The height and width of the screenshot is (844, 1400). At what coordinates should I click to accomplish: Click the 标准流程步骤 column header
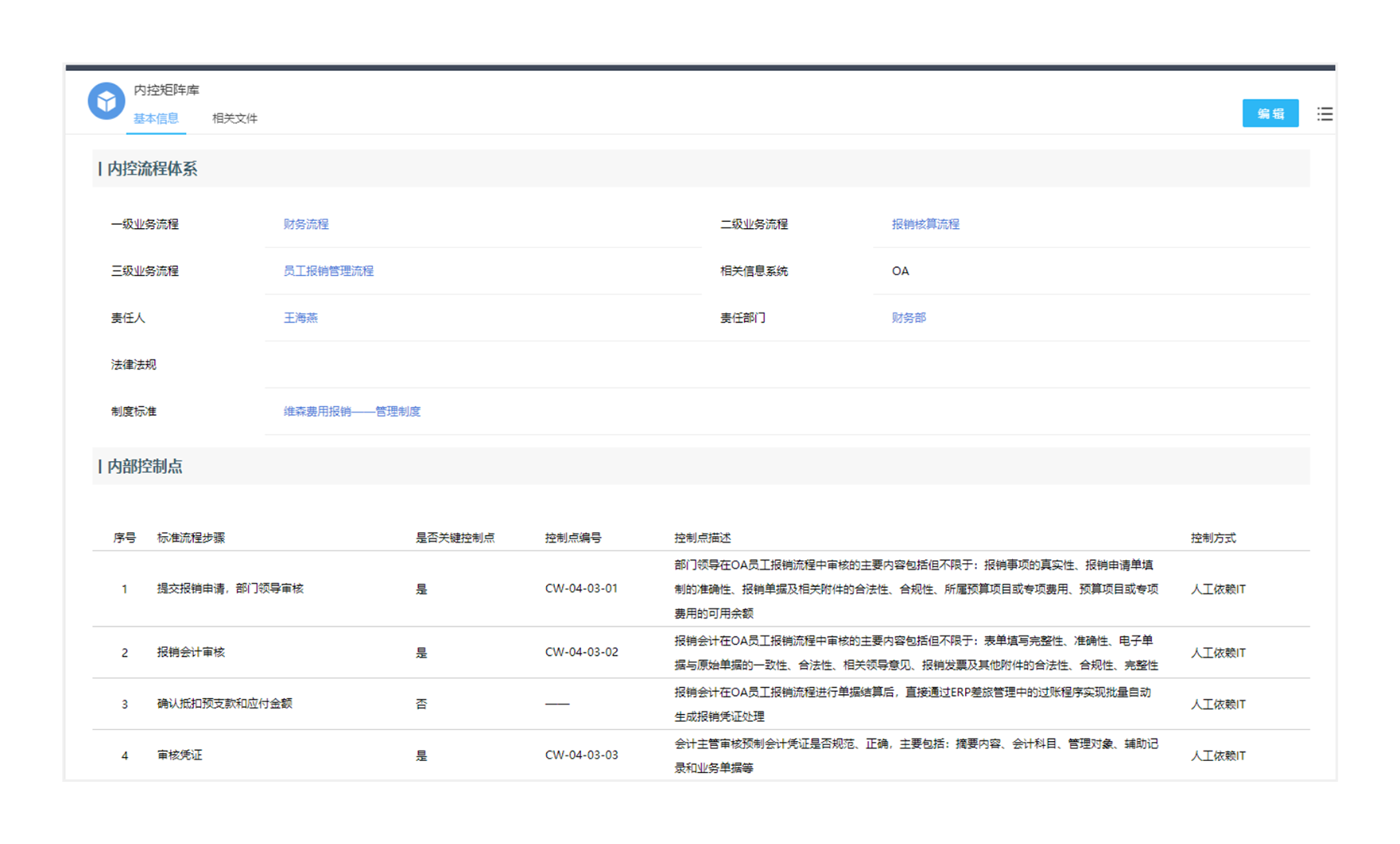point(191,538)
